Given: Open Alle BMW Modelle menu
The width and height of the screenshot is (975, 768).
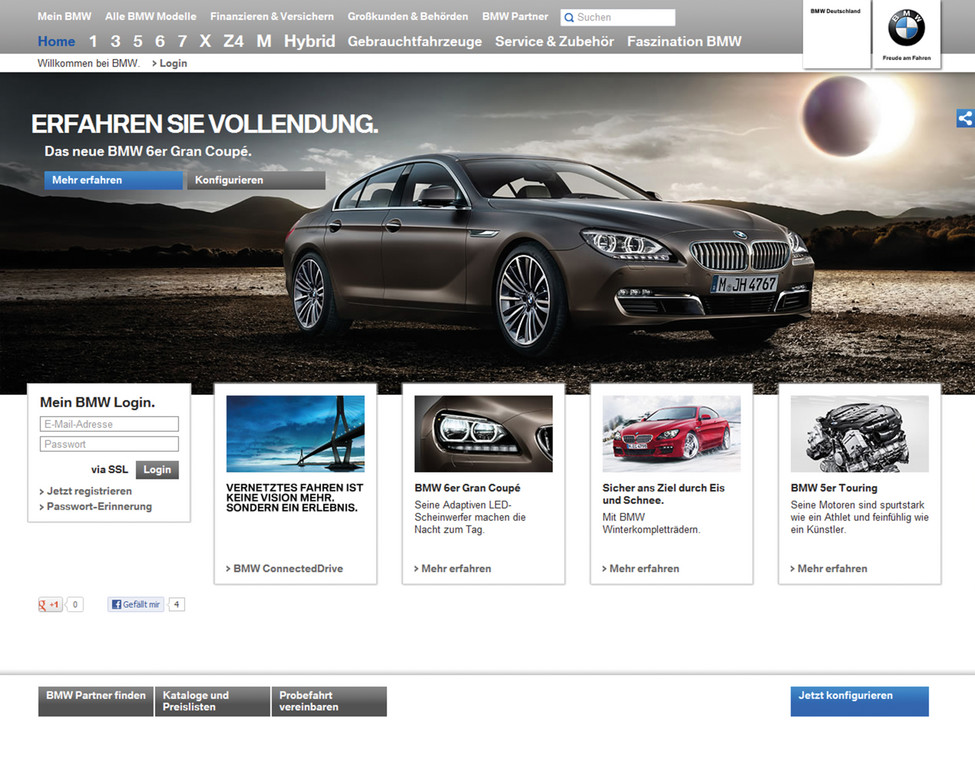Looking at the screenshot, I should [150, 17].
